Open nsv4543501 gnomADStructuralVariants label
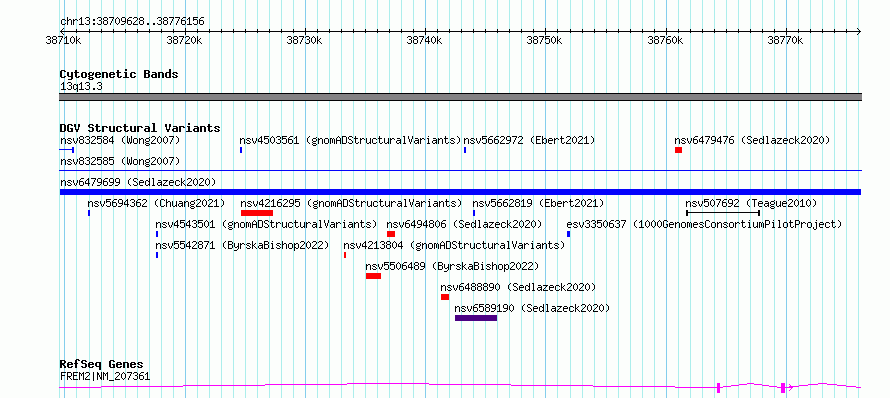The height and width of the screenshot is (398, 890). [x=266, y=224]
